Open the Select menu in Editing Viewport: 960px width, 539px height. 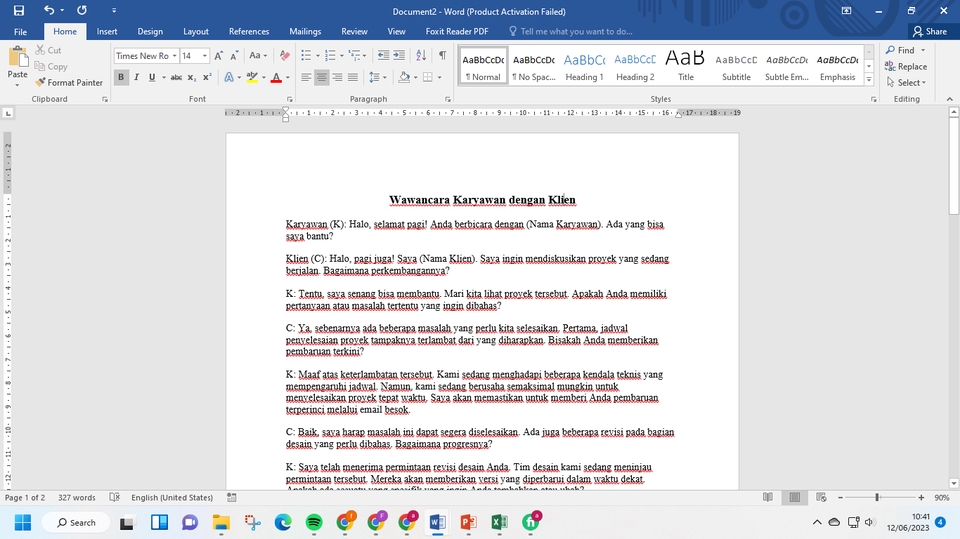[907, 82]
